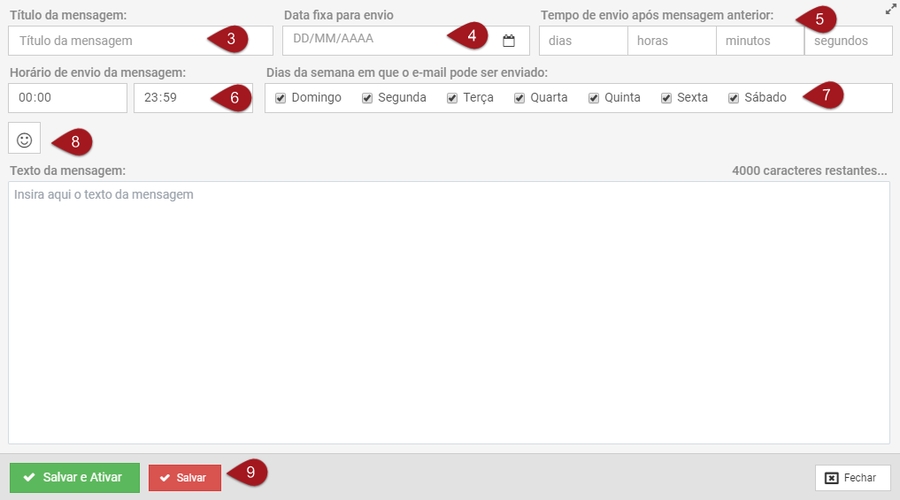This screenshot has width=900, height=500.
Task: Close the dialog with Fechar button
Action: [852, 478]
